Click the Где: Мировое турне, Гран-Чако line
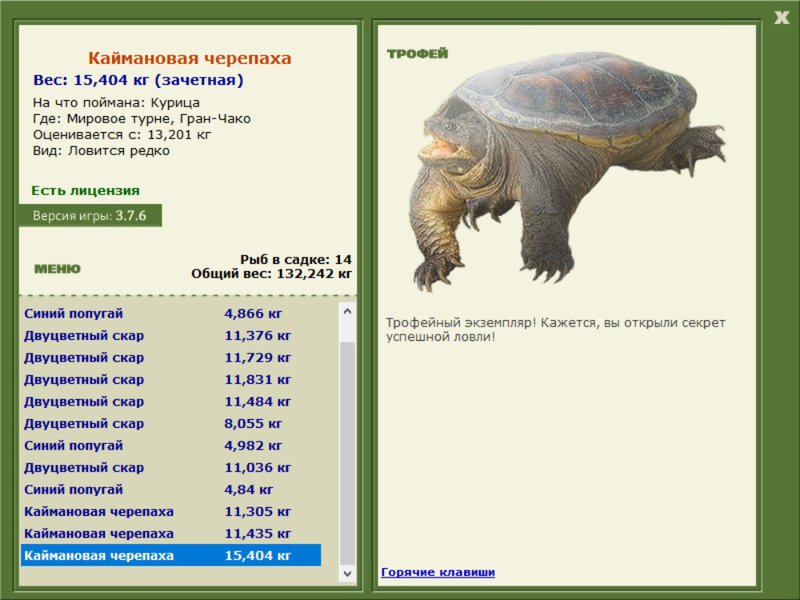The height and width of the screenshot is (600, 800). click(x=142, y=119)
